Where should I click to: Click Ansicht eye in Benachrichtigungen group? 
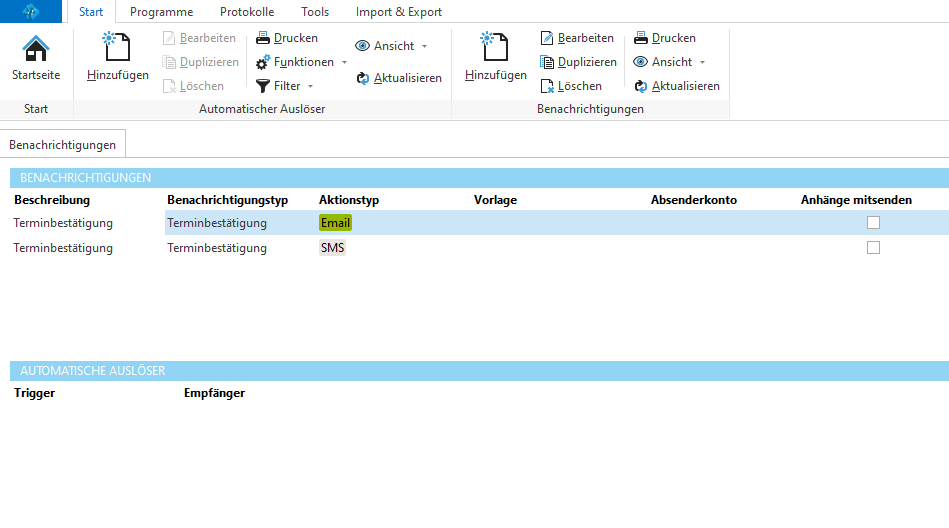click(x=663, y=62)
